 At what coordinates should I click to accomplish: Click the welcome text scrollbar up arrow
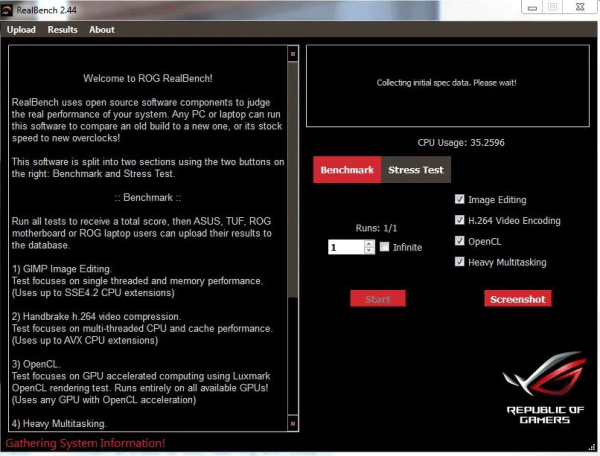tap(293, 54)
